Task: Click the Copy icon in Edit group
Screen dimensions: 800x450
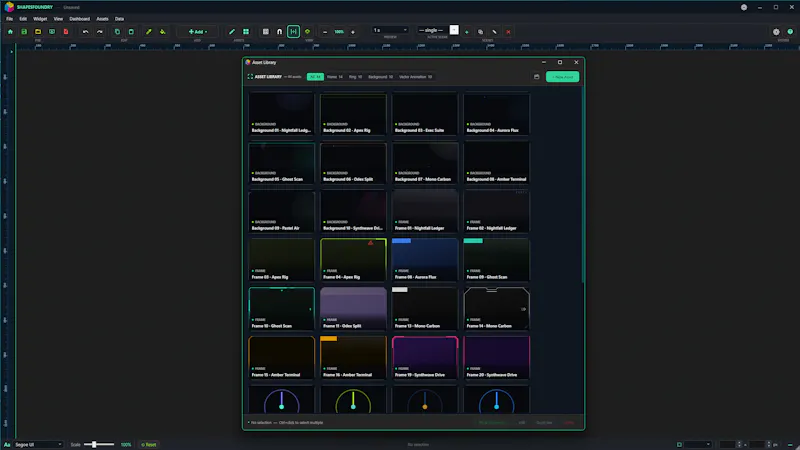Action: pos(117,32)
